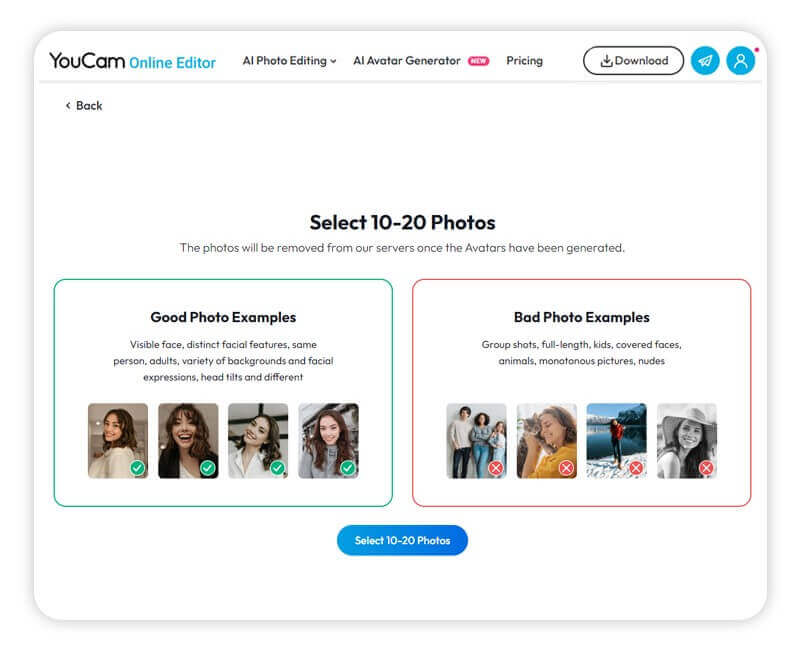The height and width of the screenshot is (646, 800).
Task: Click the paper plane send icon
Action: pos(705,61)
